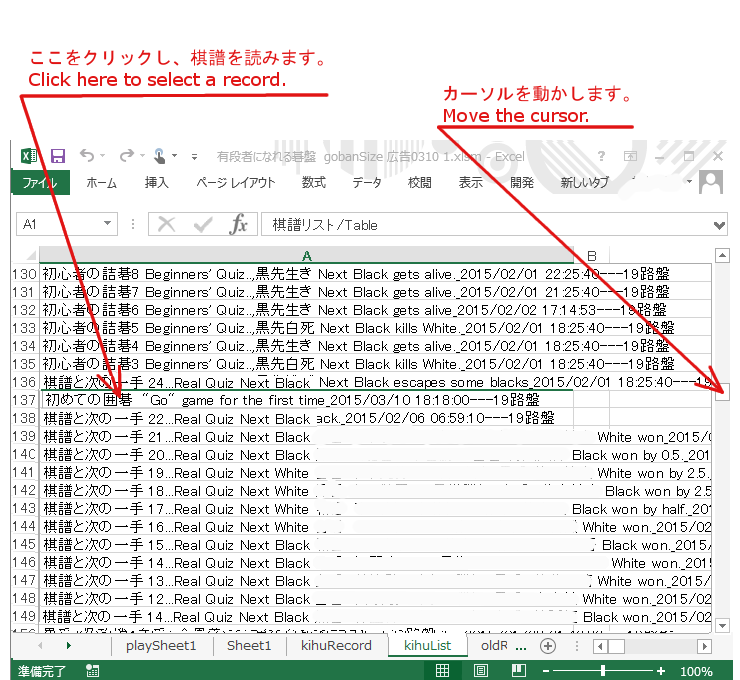Click the zoom slider handle
Viewport: 740px width, 680px height.
click(x=603, y=672)
